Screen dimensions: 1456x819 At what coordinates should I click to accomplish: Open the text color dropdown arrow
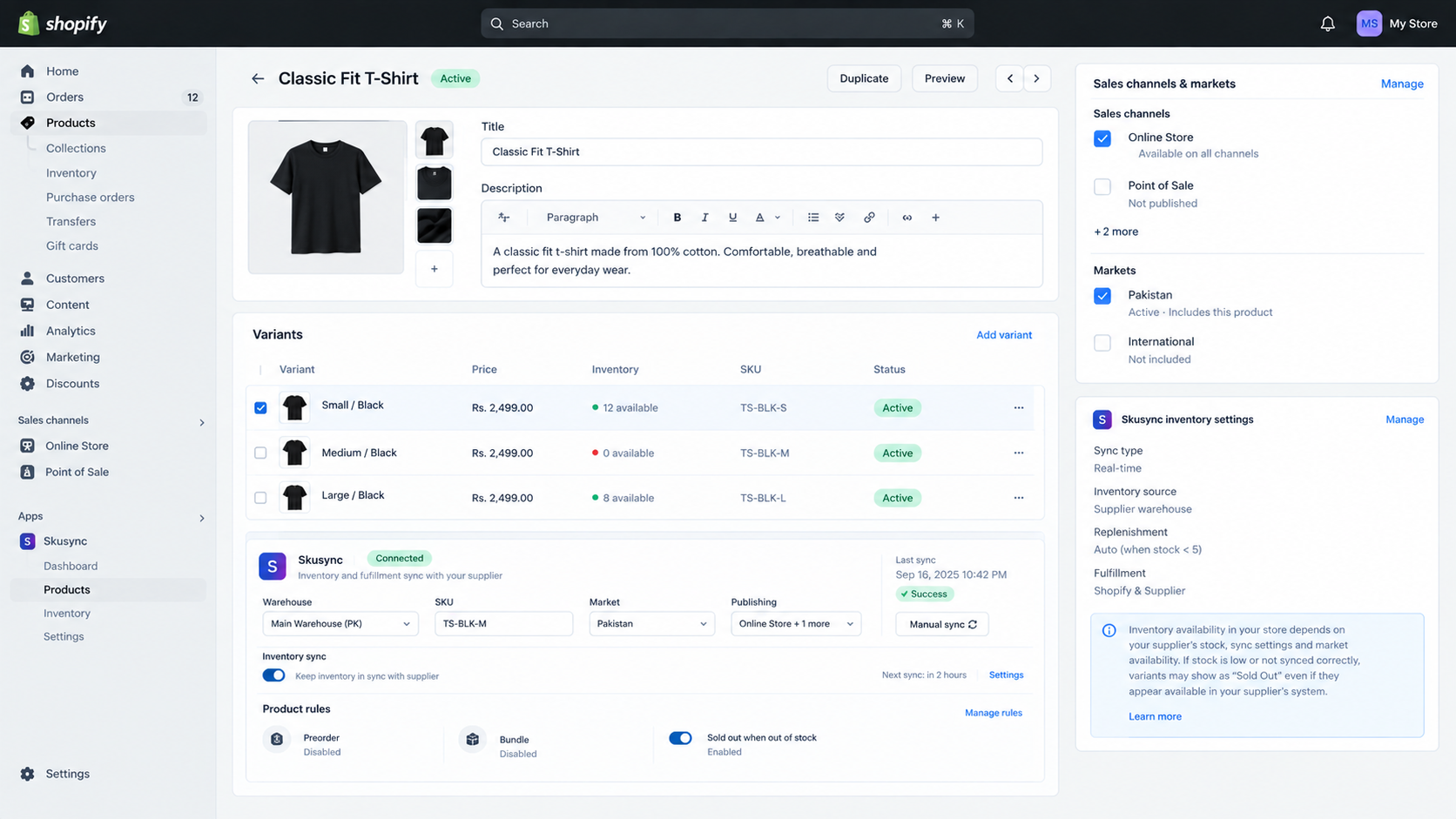tap(778, 218)
